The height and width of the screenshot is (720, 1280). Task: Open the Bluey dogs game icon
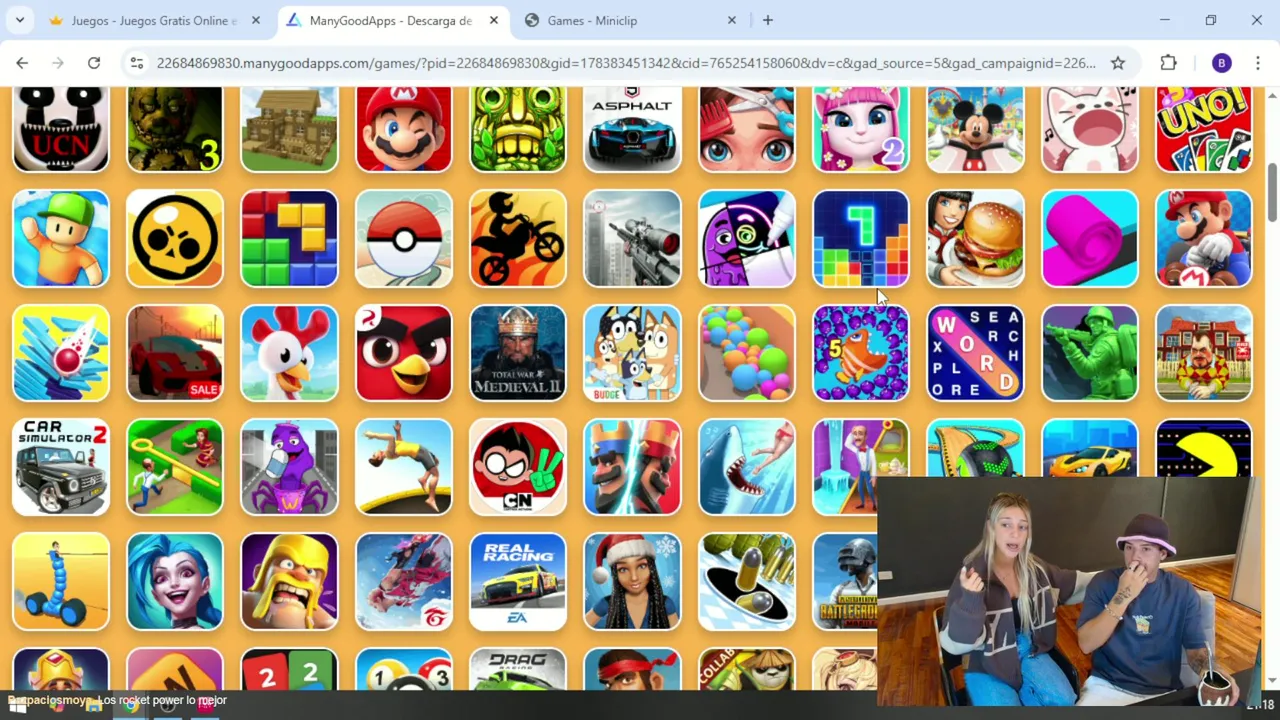click(x=632, y=353)
